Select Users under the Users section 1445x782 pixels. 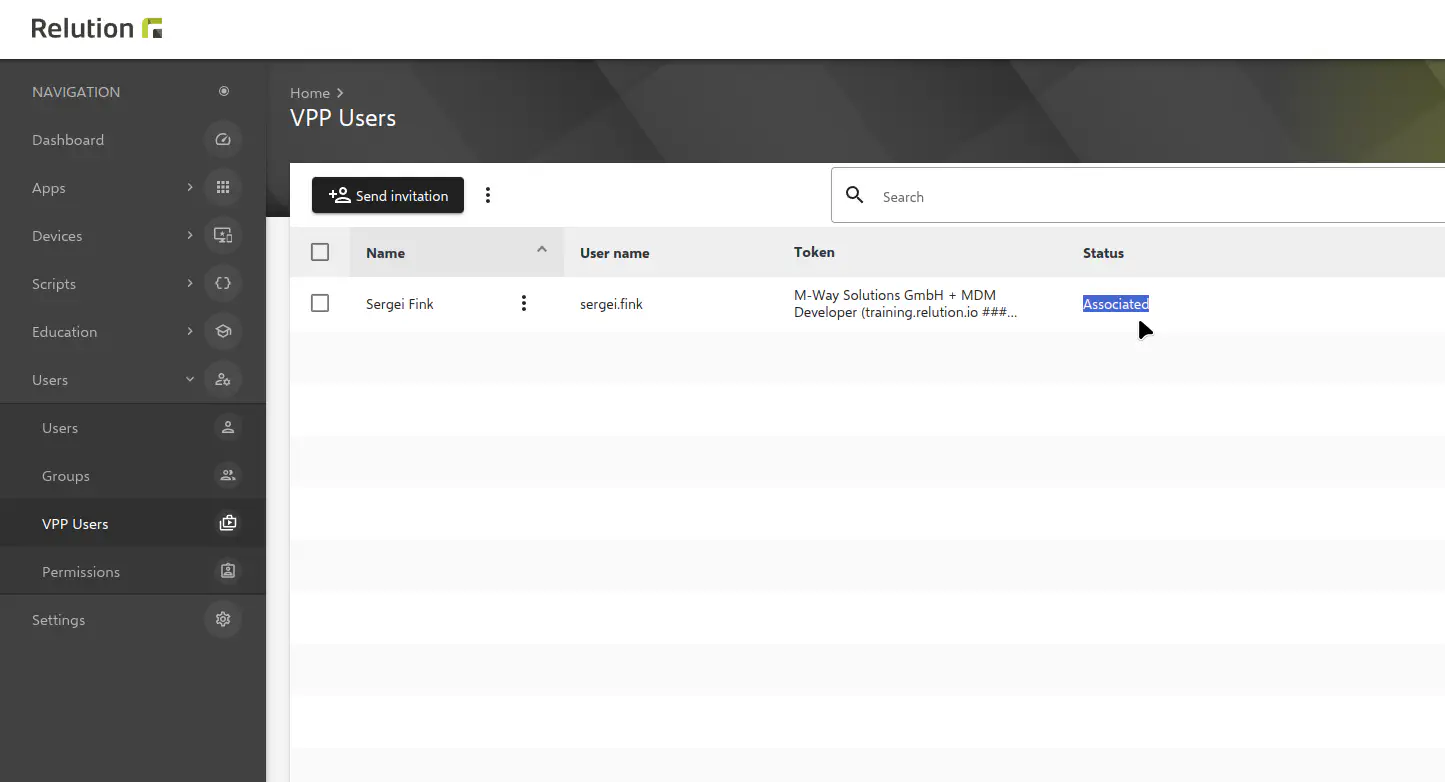point(60,428)
